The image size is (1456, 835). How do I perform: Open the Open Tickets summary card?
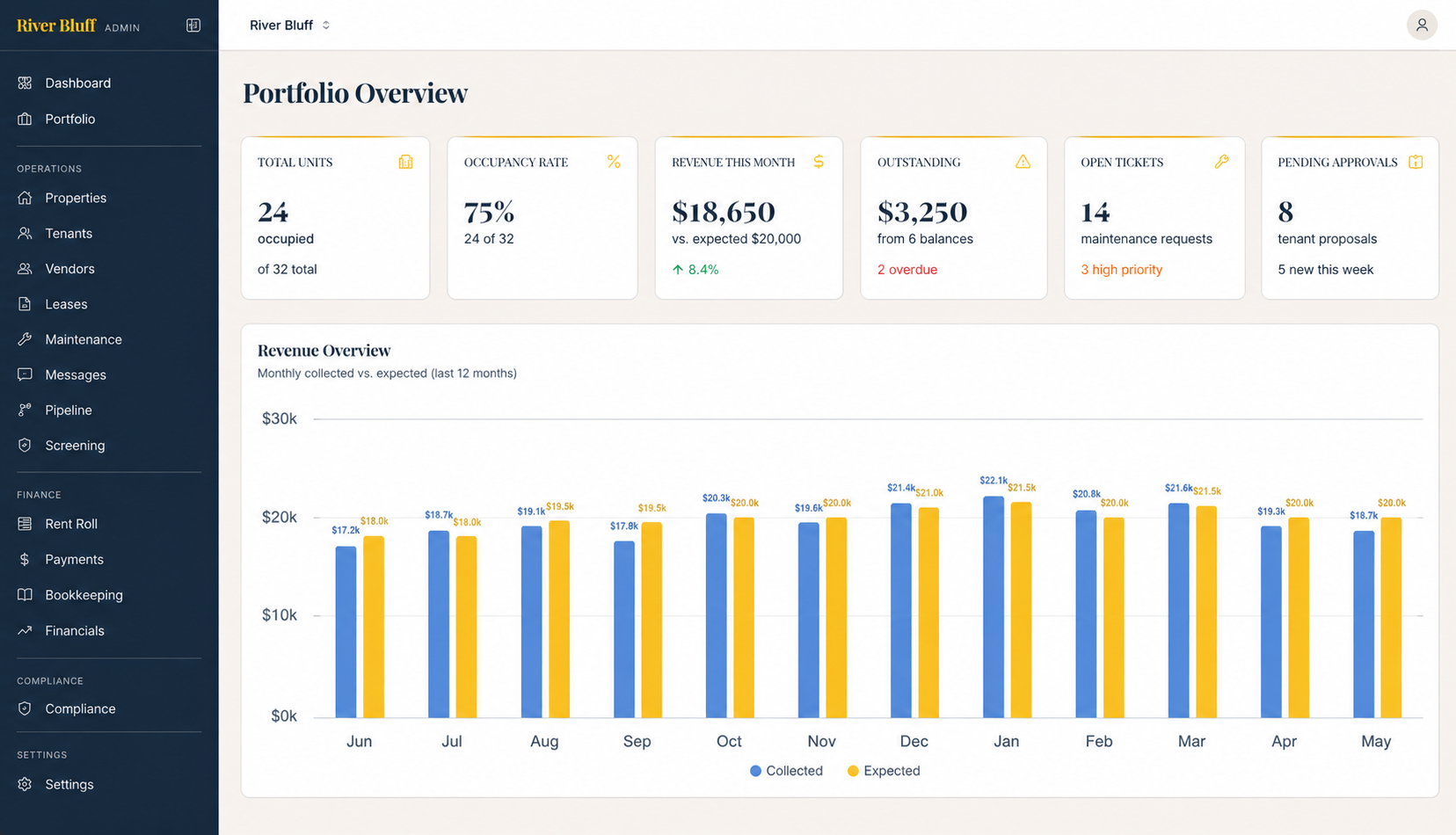click(x=1154, y=218)
